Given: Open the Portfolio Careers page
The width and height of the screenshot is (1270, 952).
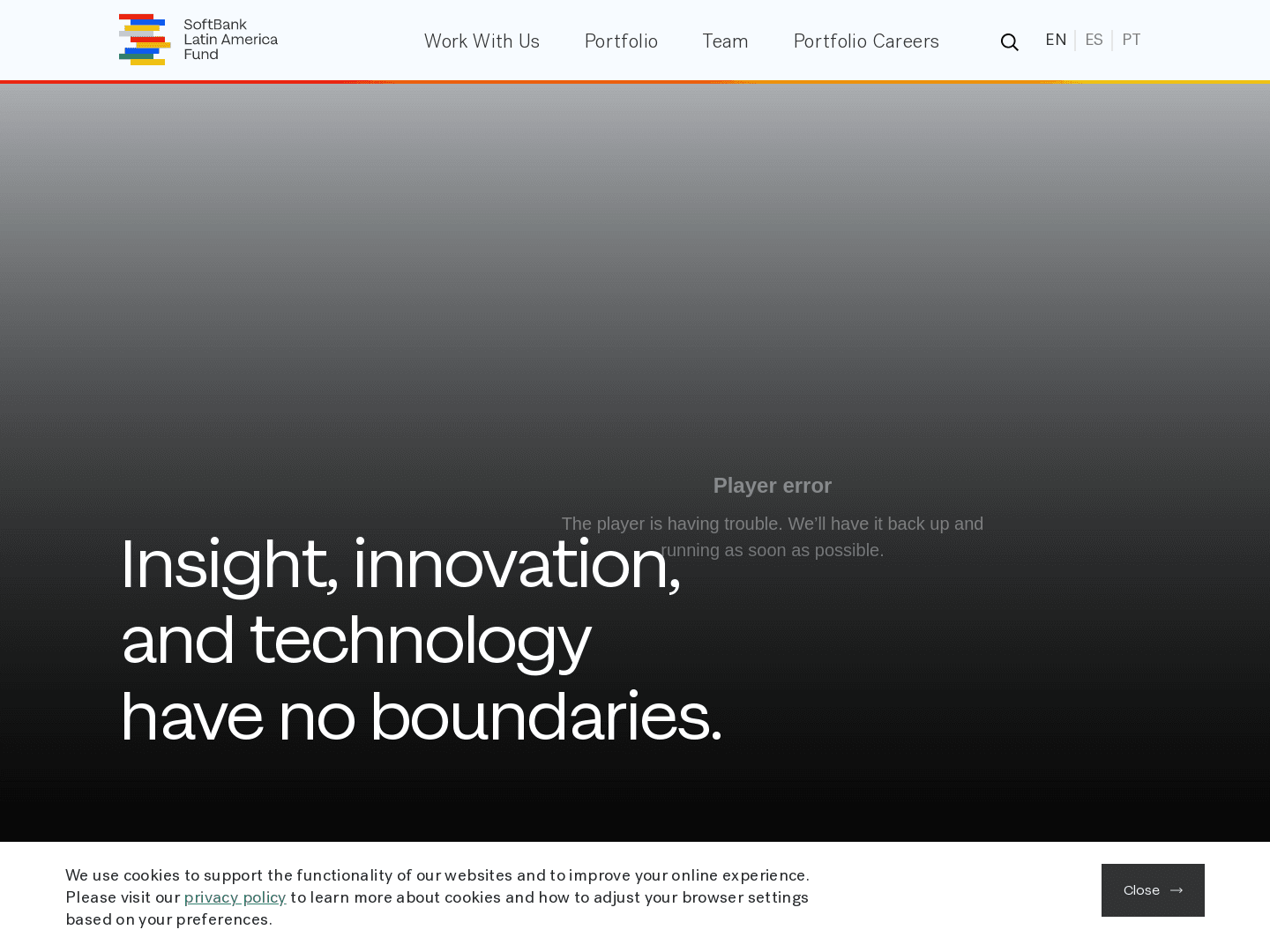Looking at the screenshot, I should click(866, 41).
